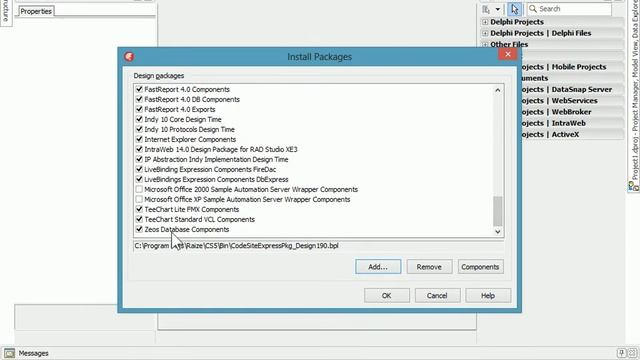Screen dimensions: 640x360
Task: Click the package list scroll up arrow
Action: [498, 90]
